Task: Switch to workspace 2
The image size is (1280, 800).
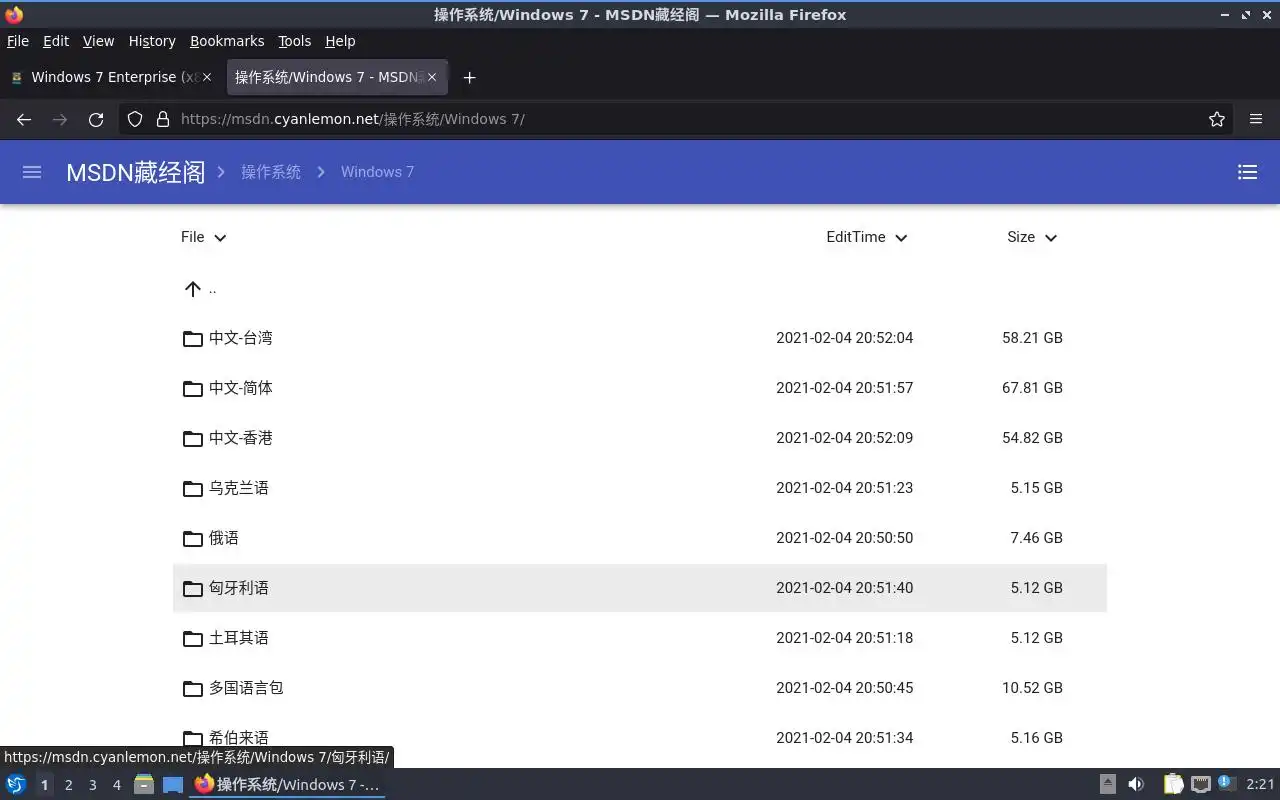Action: point(68,785)
